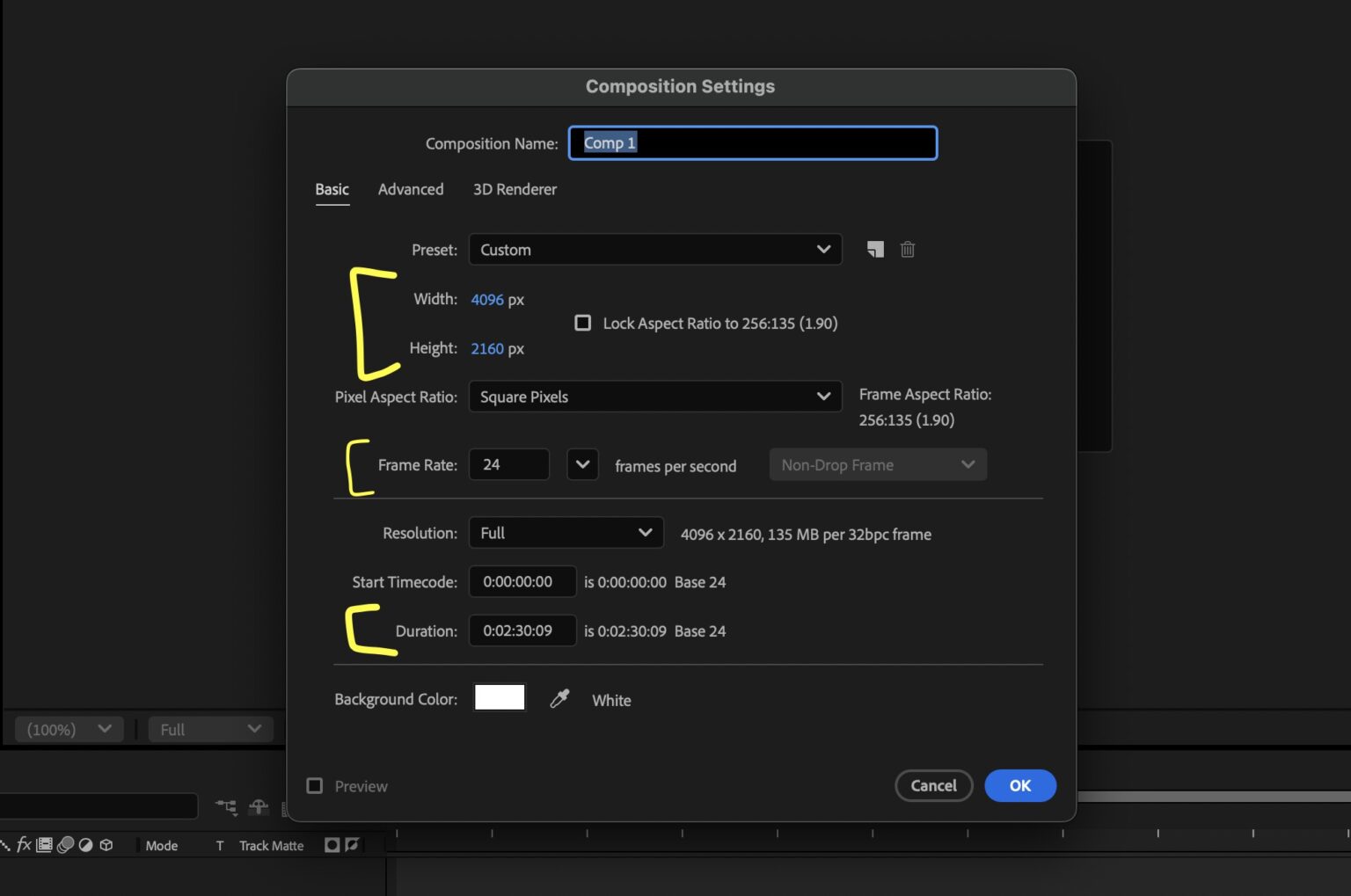
Task: Click the Mode column header
Action: tap(162, 845)
